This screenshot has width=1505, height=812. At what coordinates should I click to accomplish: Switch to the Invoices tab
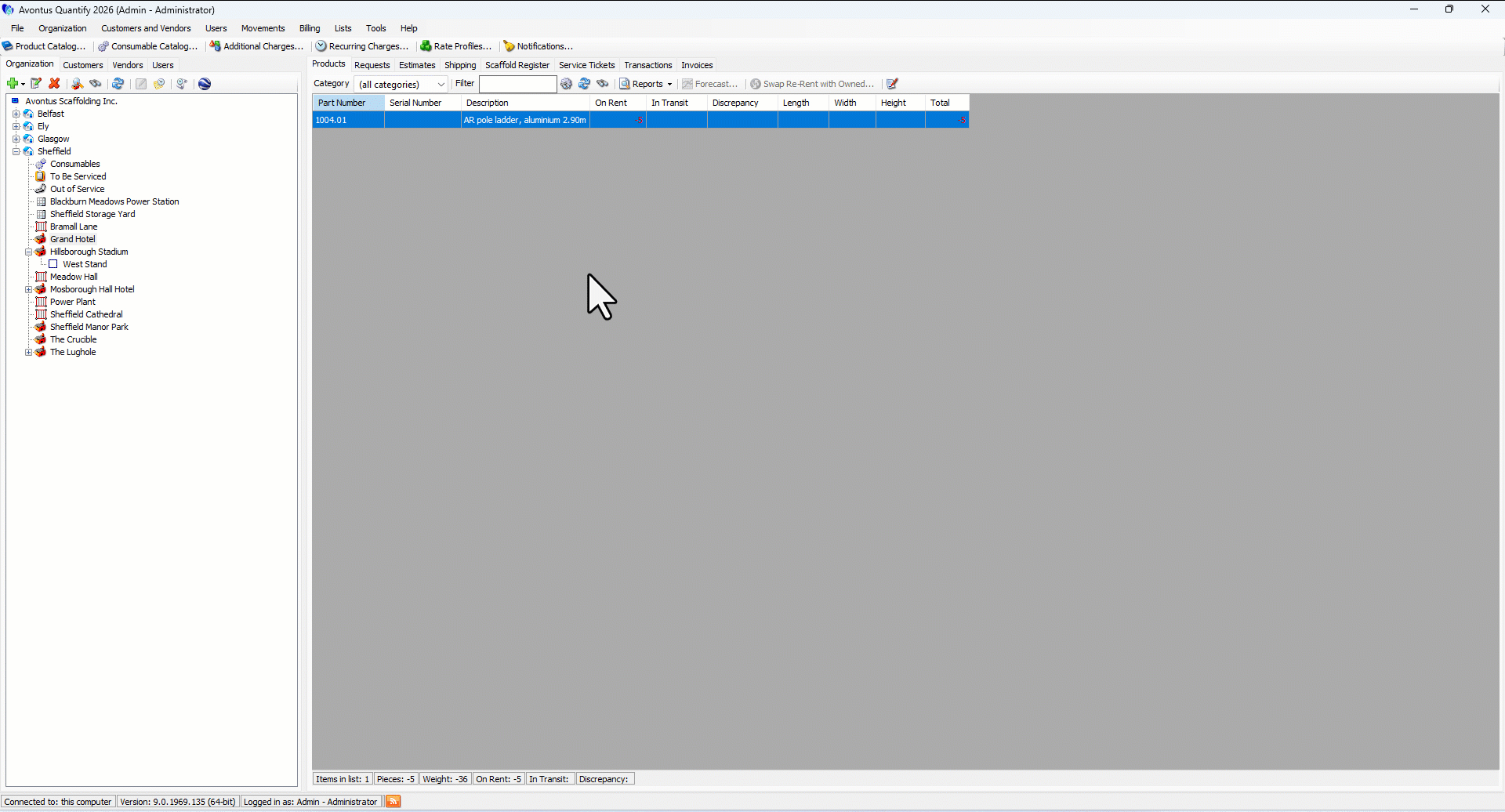(697, 65)
